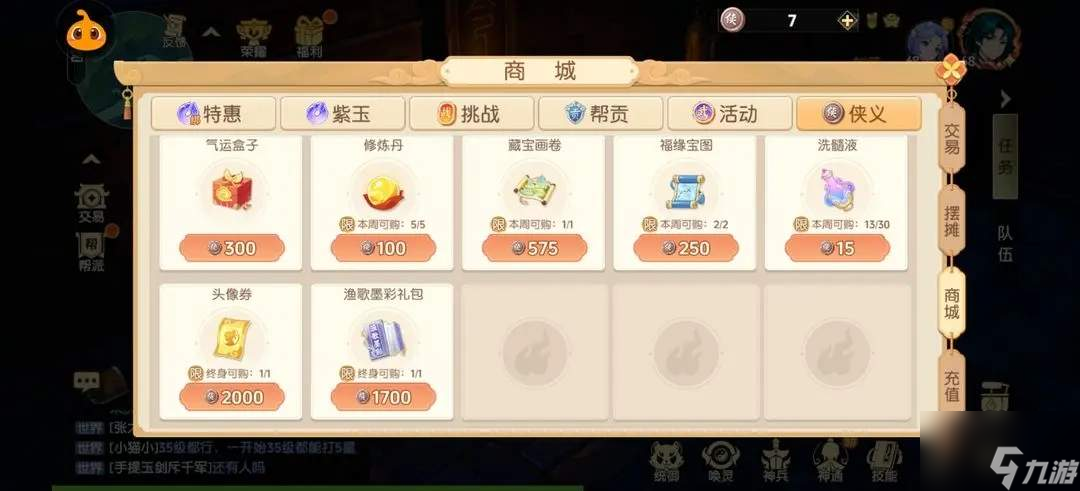This screenshot has width=1080, height=491.
Task: Switch to the 紫玉 shop tab
Action: point(342,114)
